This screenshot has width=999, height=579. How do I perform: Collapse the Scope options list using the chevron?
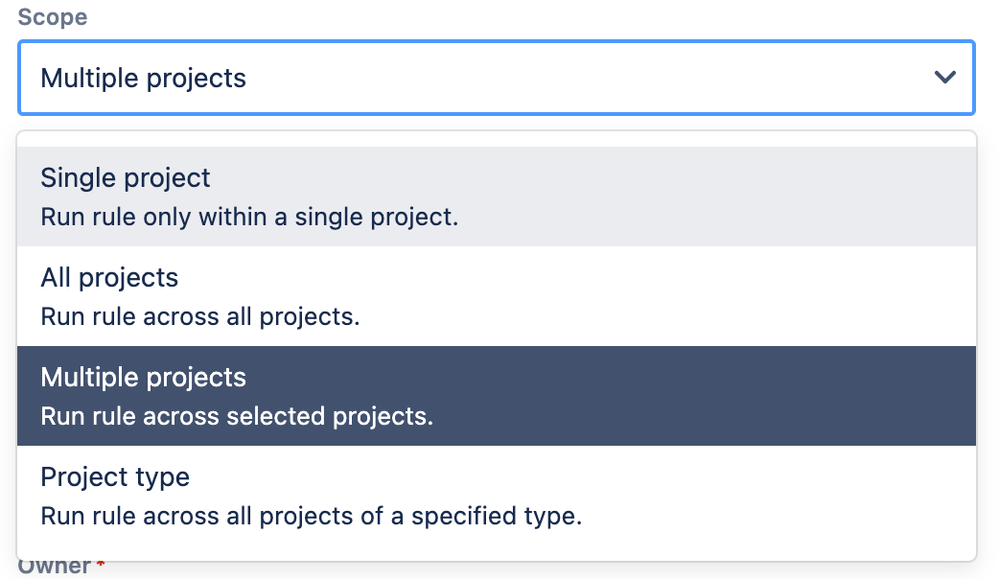[x=944, y=77]
